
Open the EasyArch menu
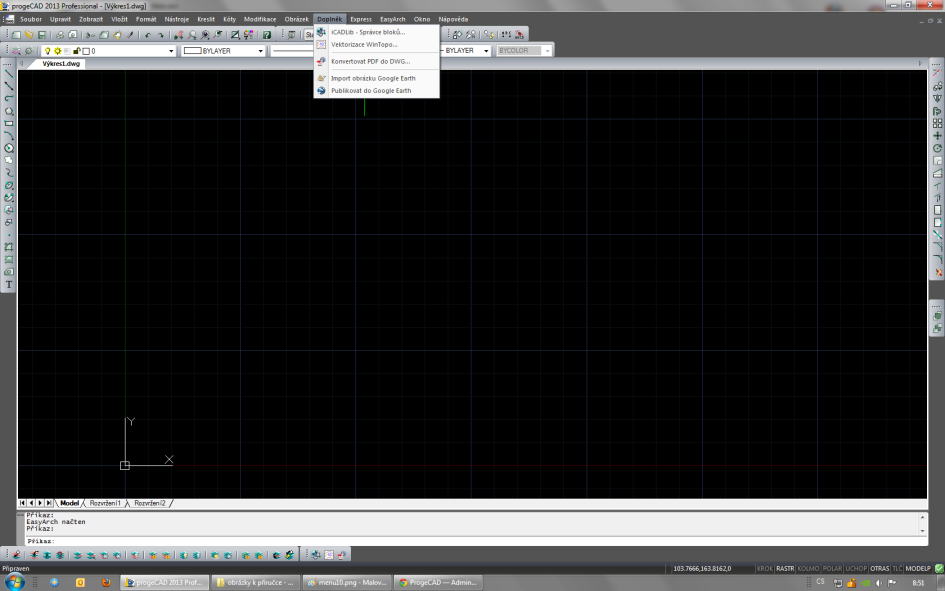392,19
